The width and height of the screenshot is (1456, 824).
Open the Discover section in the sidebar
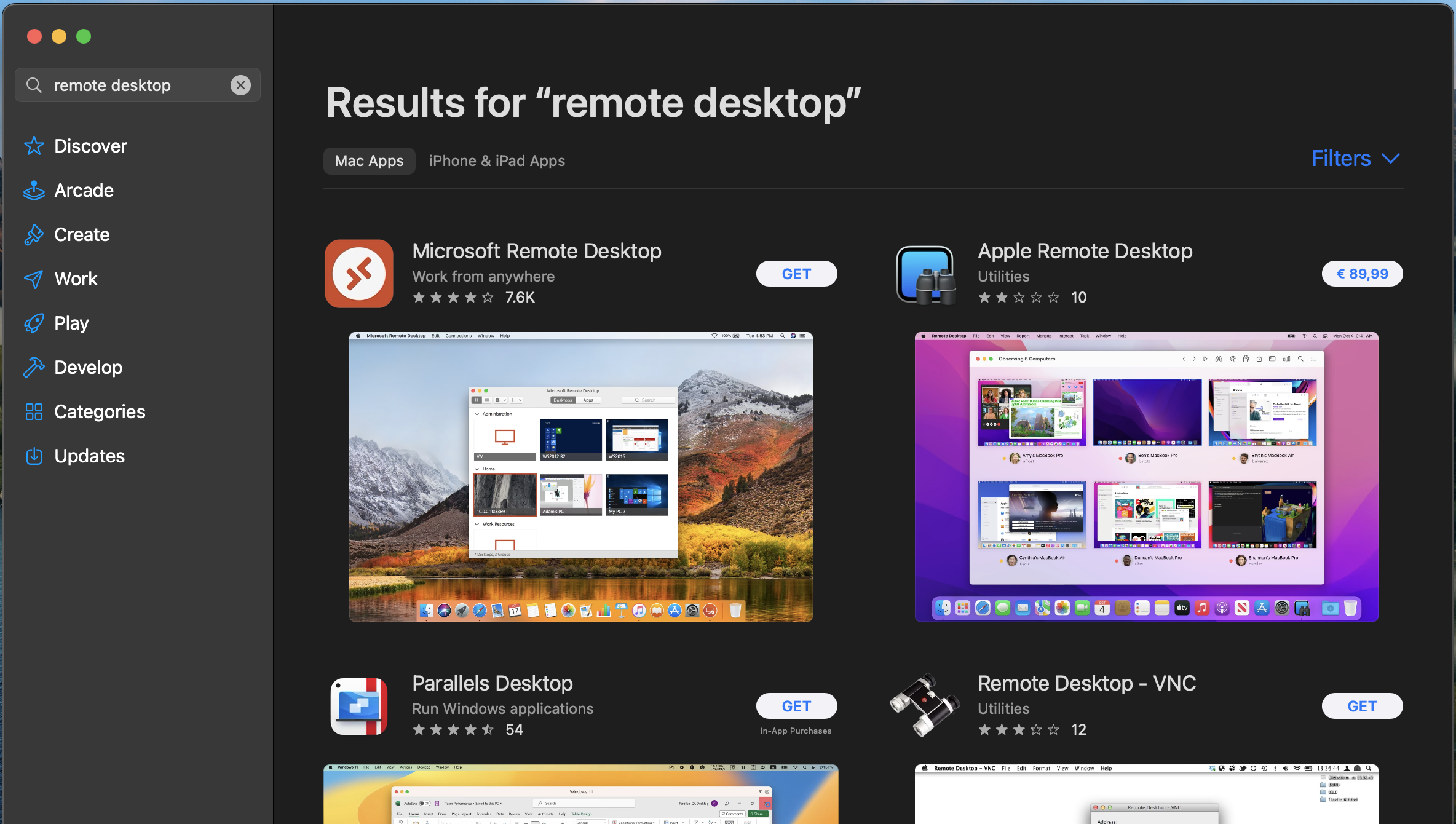click(90, 146)
